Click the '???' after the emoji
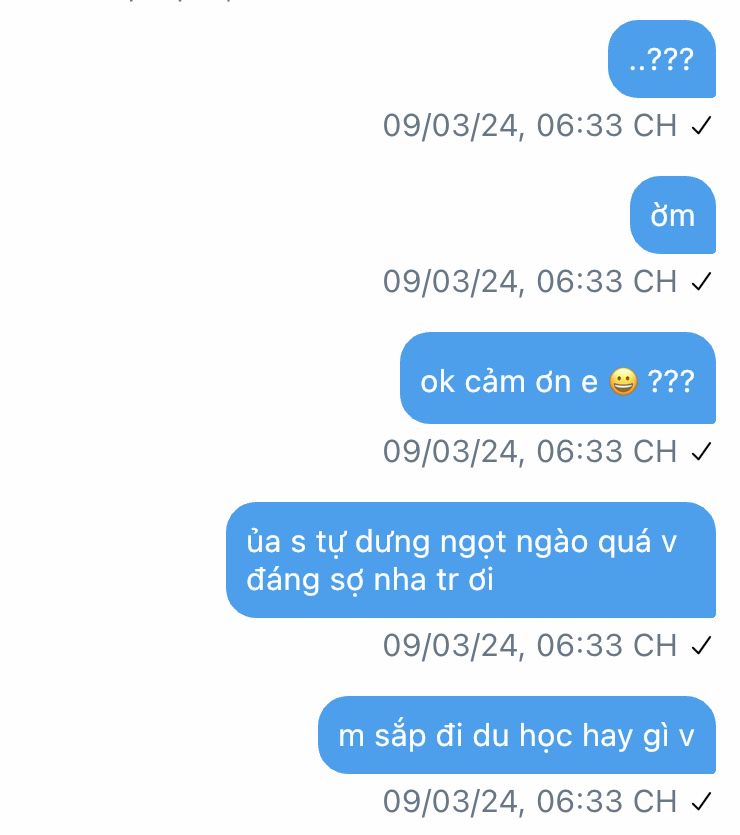740x835 pixels. point(671,382)
